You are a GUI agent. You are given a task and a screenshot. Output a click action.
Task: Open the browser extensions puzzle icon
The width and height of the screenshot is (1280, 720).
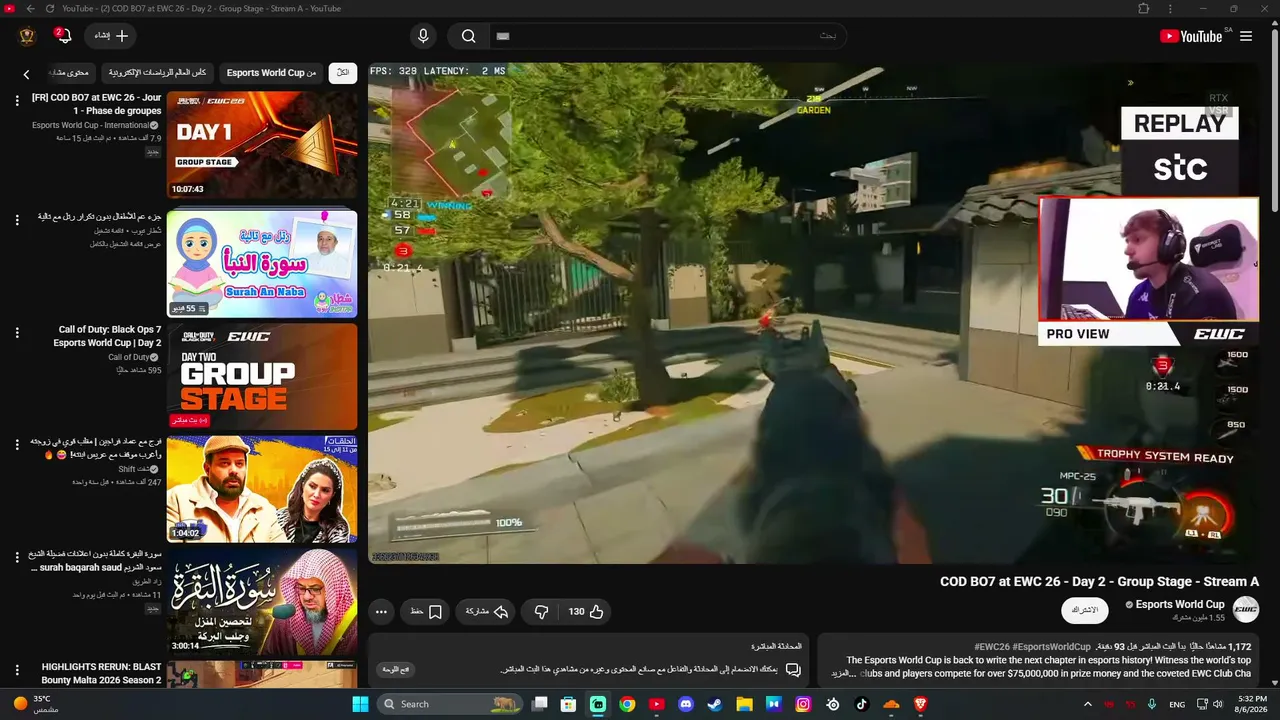pyautogui.click(x=1144, y=8)
